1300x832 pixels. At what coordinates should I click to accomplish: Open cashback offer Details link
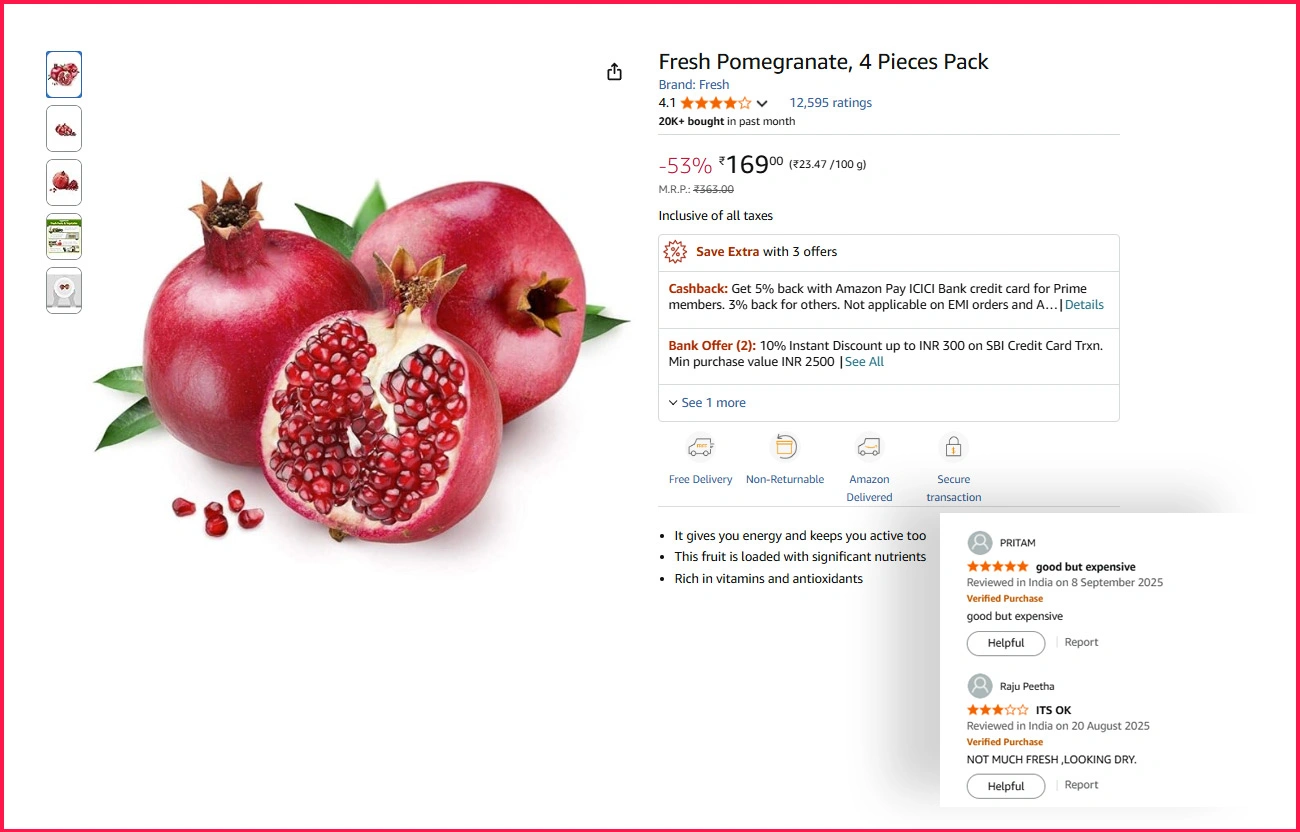pyautogui.click(x=1084, y=305)
